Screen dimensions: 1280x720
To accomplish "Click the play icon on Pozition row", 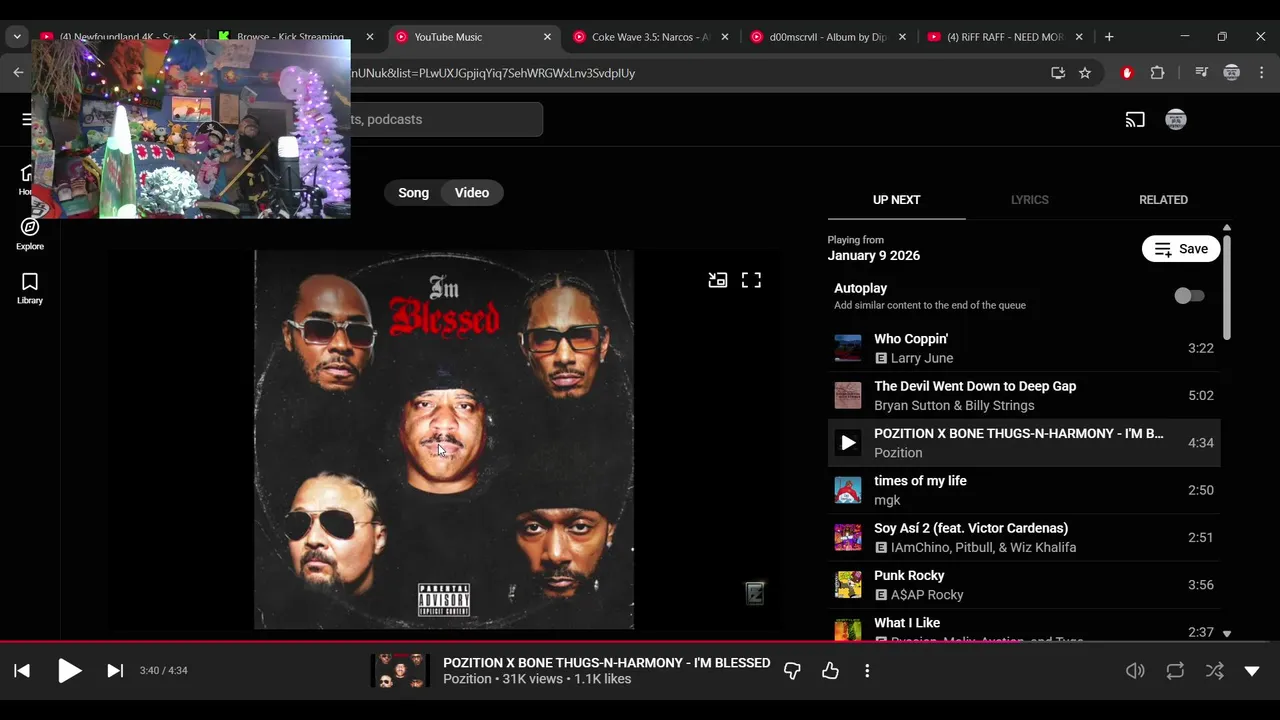I will point(848,443).
